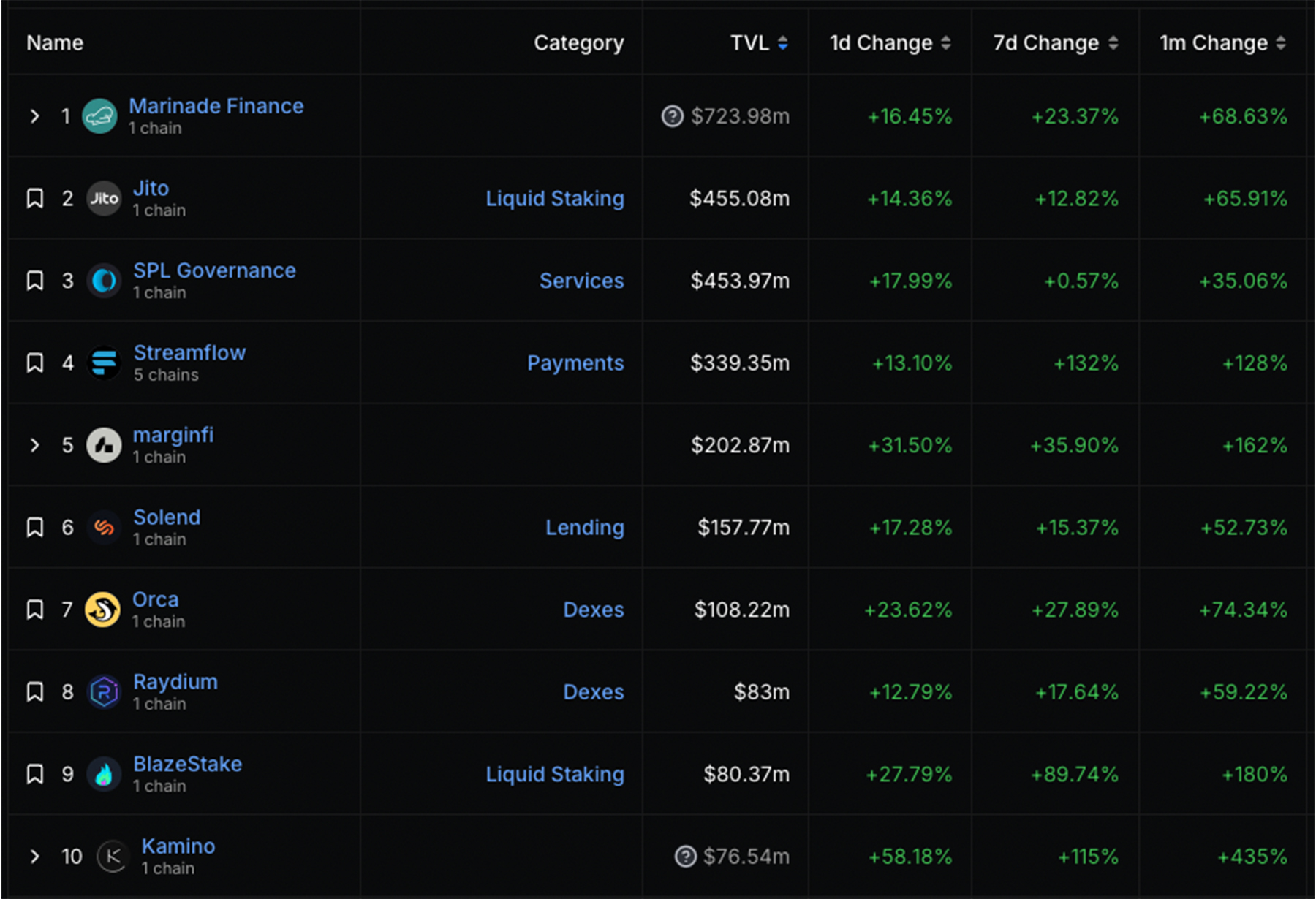Viewport: 1316px width, 899px height.
Task: Click the TVL question mark icon for Marinade
Action: [x=672, y=116]
